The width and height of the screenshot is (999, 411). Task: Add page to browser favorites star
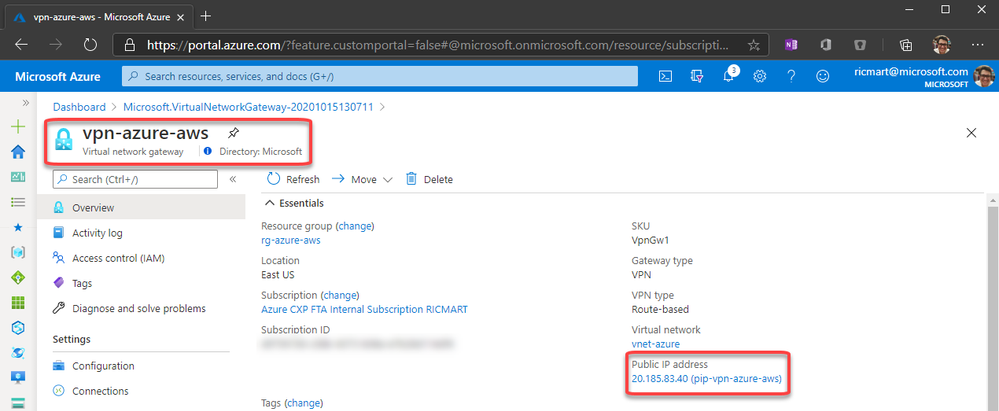(754, 45)
